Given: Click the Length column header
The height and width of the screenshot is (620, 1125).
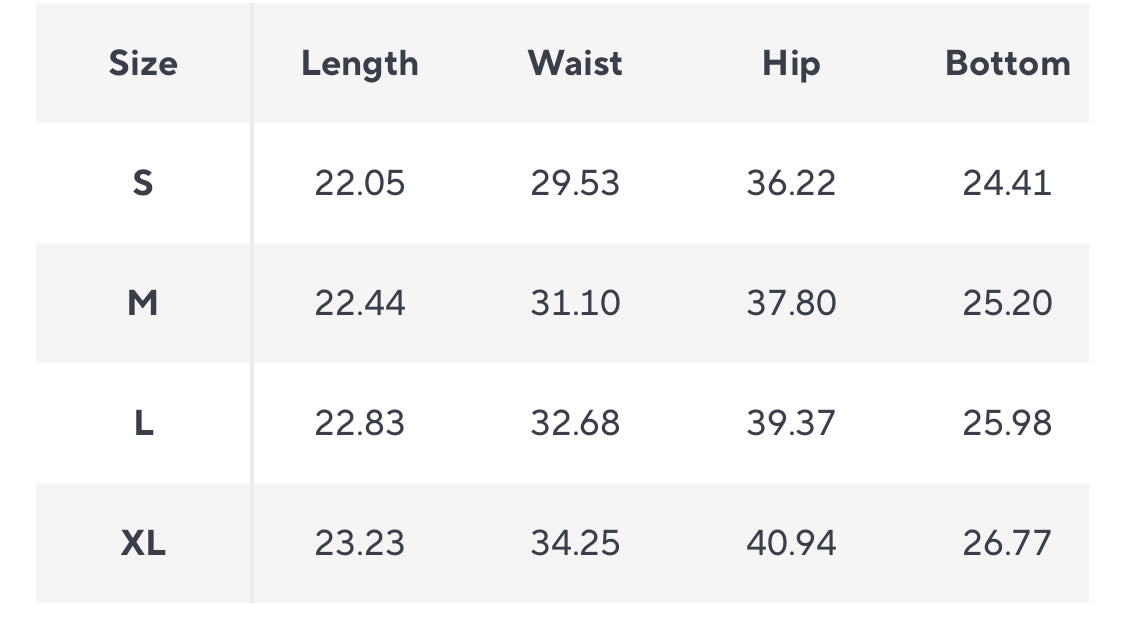Looking at the screenshot, I should click(359, 64).
